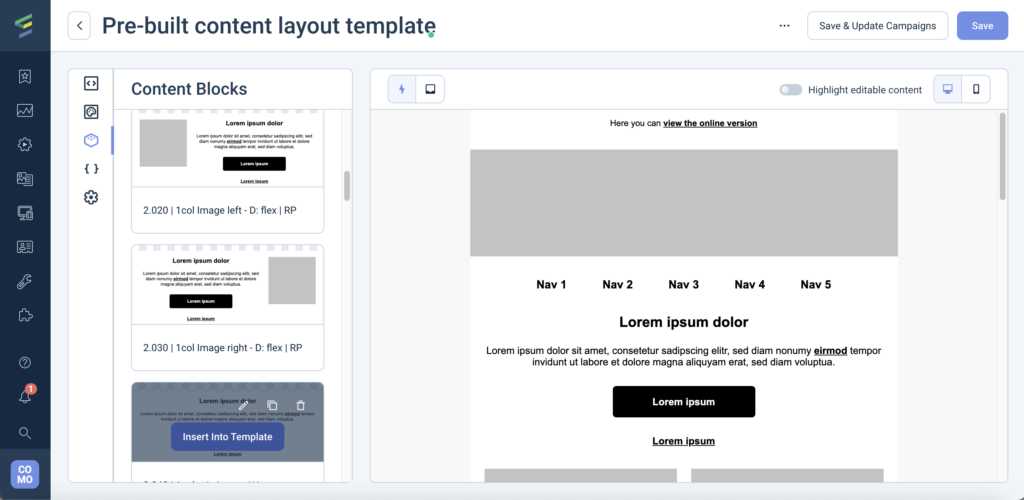The width and height of the screenshot is (1024, 500).
Task: Open the devices monitor sidebar icon
Action: [x=25, y=213]
